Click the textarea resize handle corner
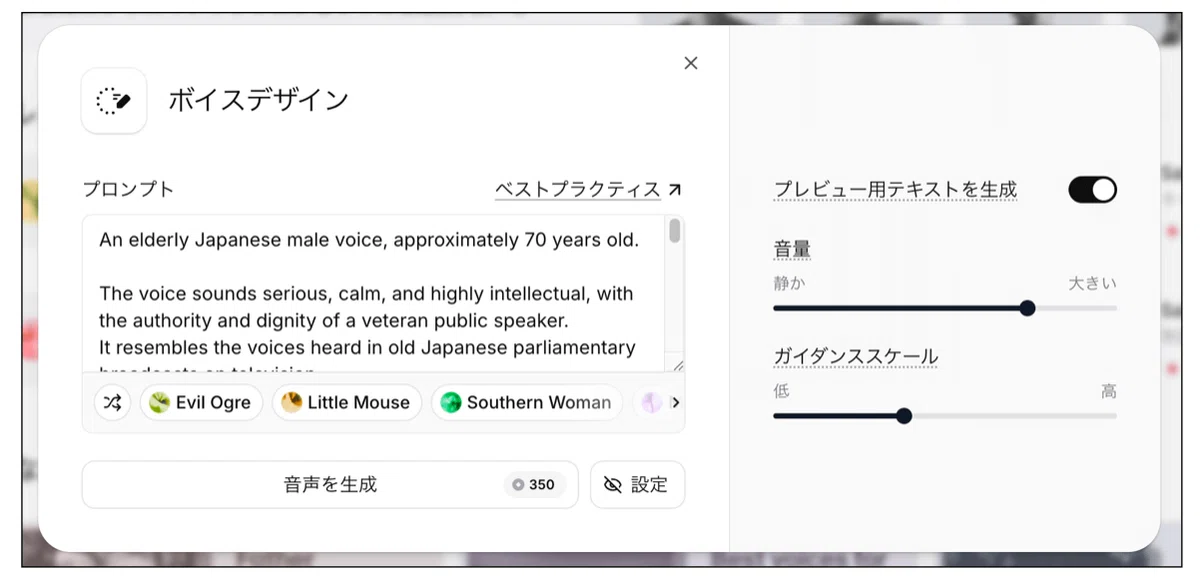 point(678,366)
